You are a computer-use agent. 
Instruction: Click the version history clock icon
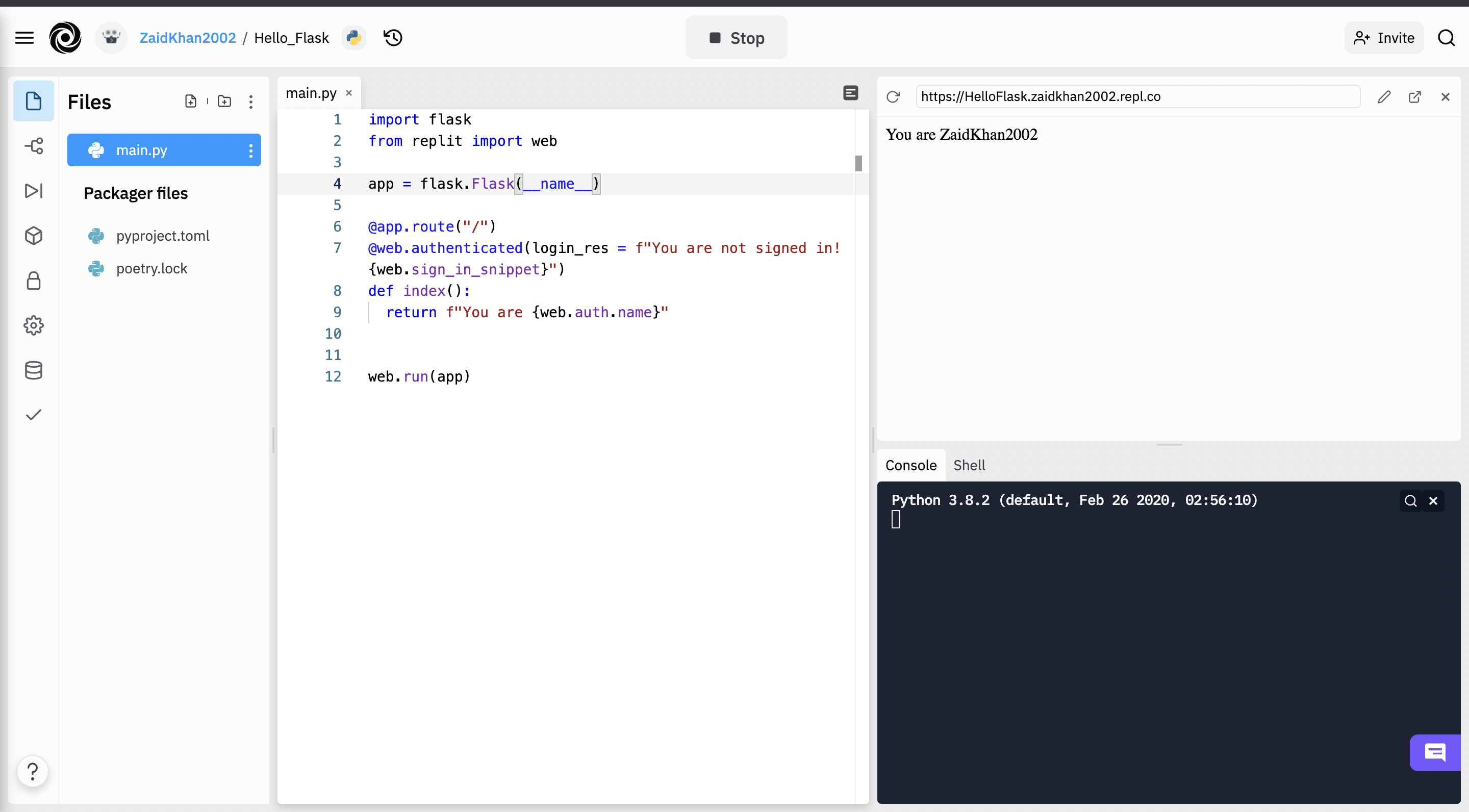pos(393,38)
